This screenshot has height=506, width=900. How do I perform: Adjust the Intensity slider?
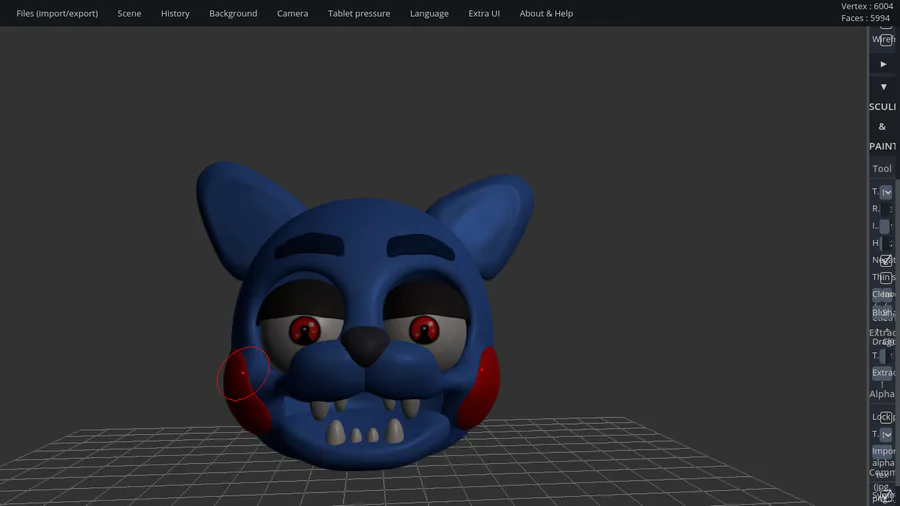point(886,226)
